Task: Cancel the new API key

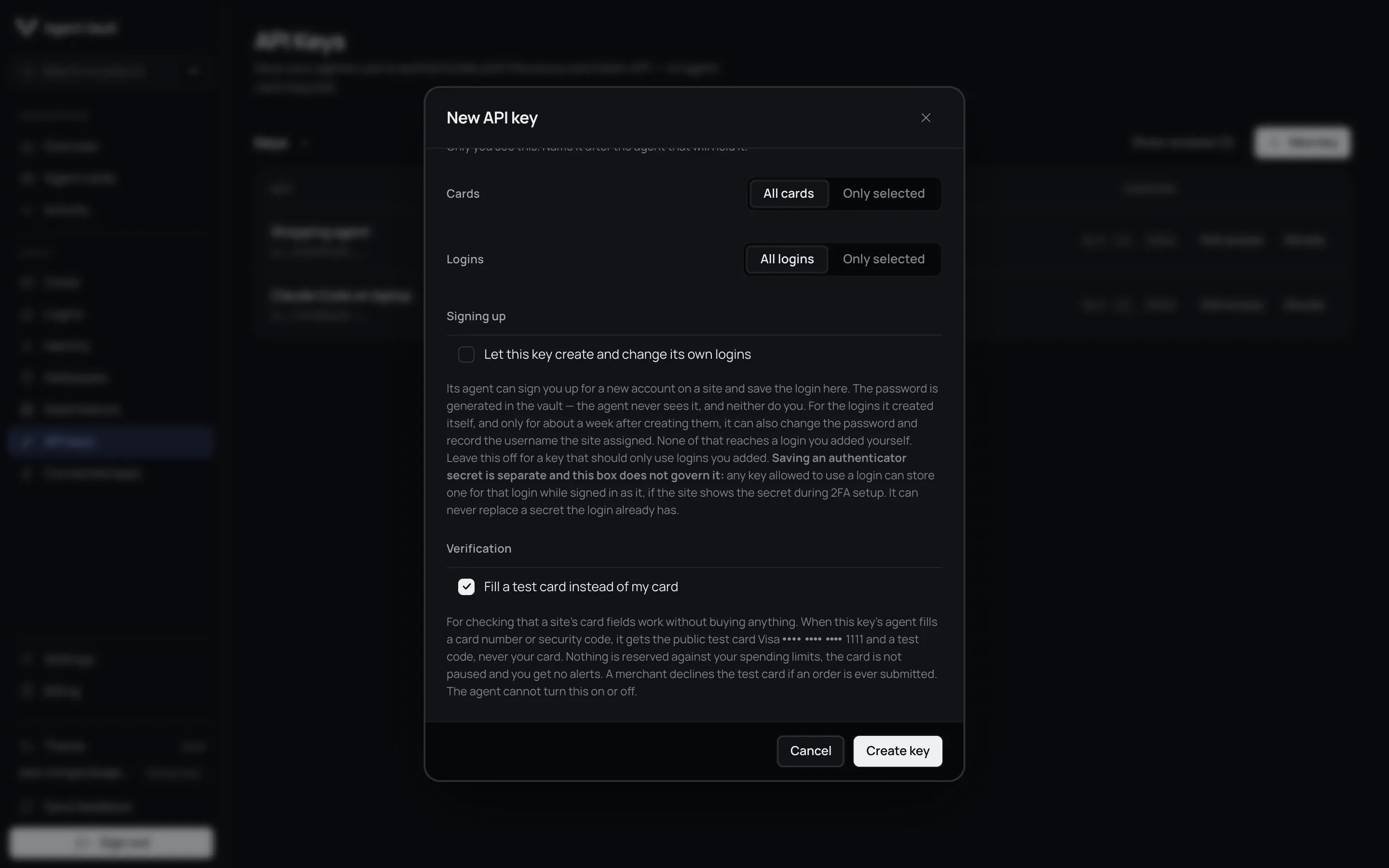Action: point(810,751)
